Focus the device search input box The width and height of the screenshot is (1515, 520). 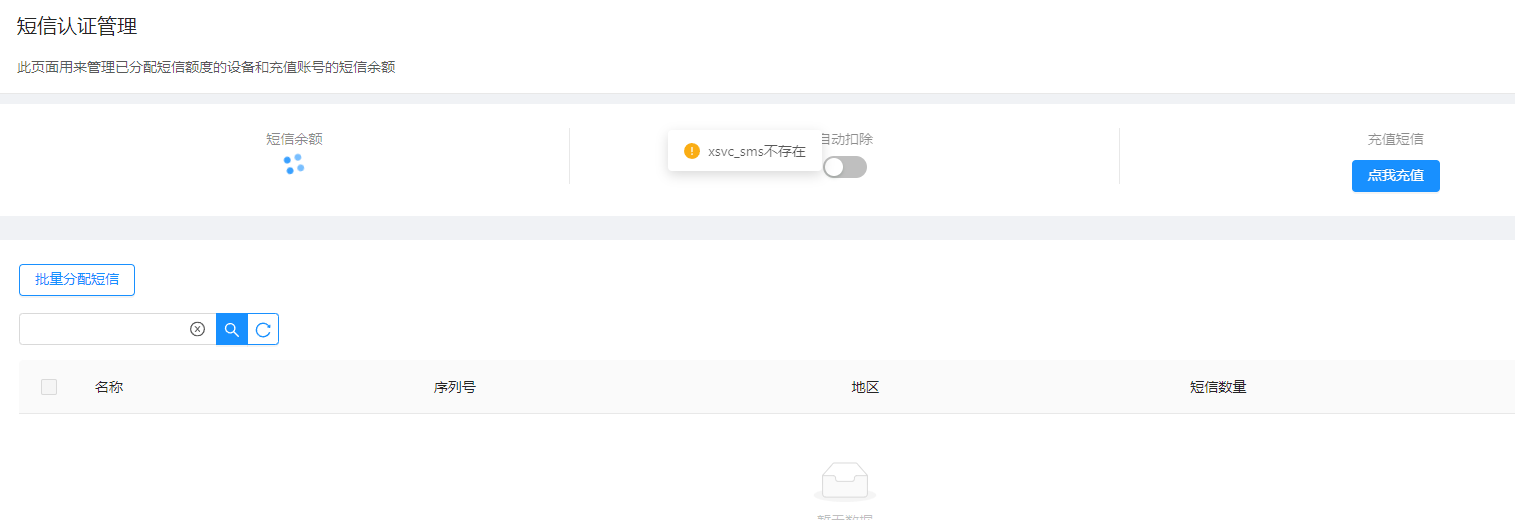pyautogui.click(x=103, y=329)
